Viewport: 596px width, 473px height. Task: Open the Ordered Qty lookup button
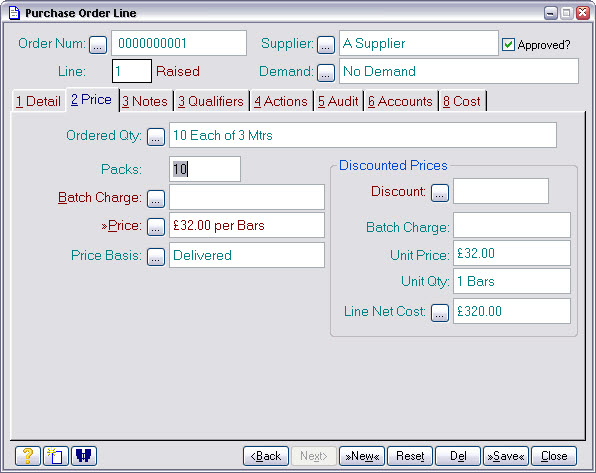point(156,137)
